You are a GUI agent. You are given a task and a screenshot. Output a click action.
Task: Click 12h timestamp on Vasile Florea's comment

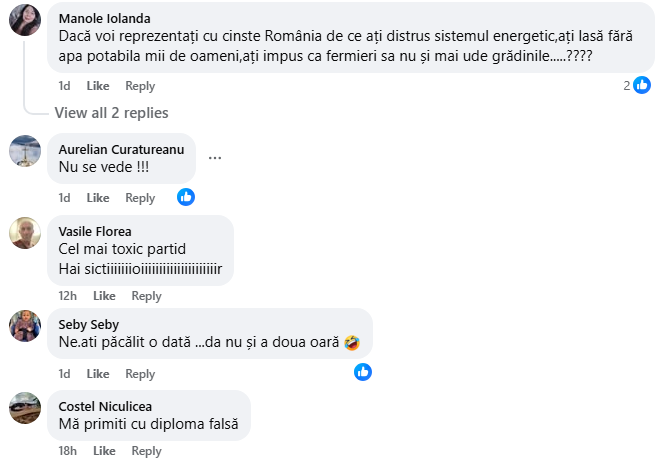68,296
